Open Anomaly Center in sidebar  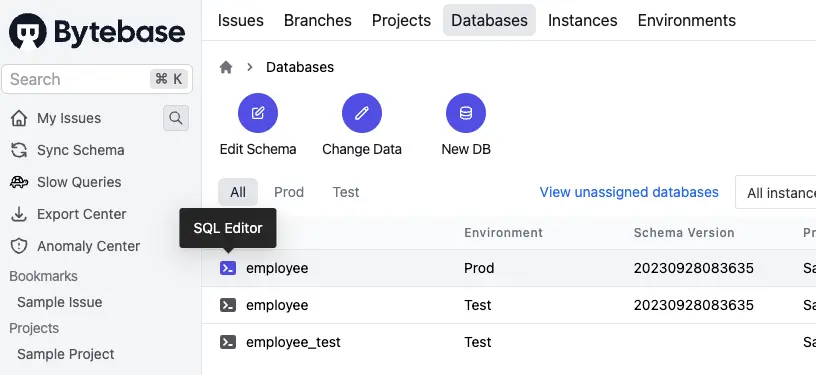[x=88, y=246]
